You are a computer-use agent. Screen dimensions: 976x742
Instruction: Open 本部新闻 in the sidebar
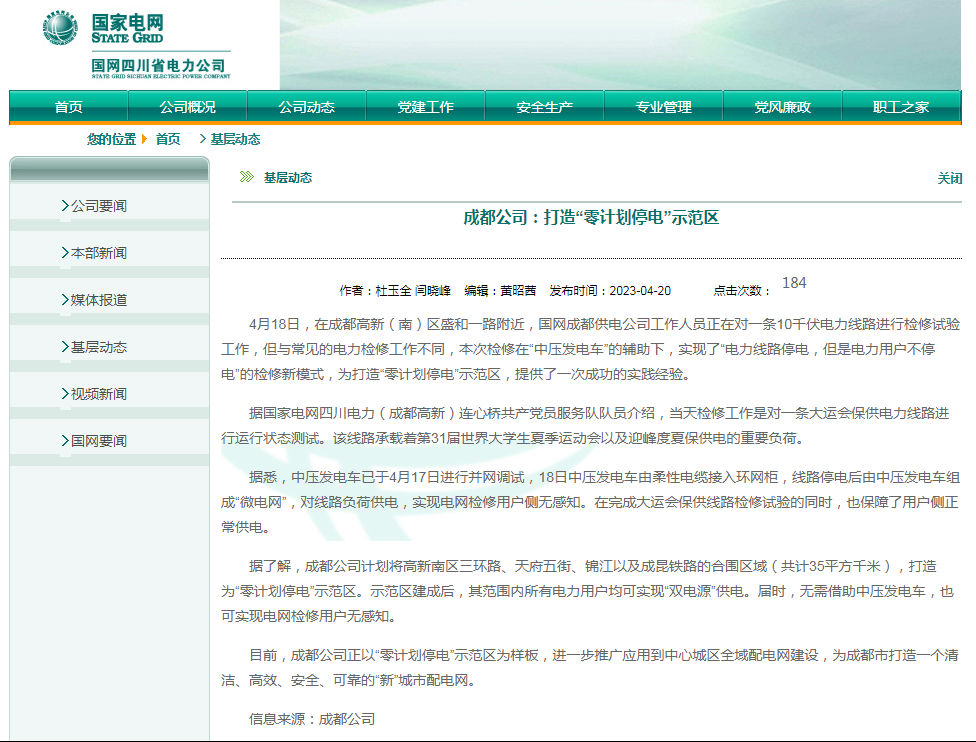coord(98,253)
